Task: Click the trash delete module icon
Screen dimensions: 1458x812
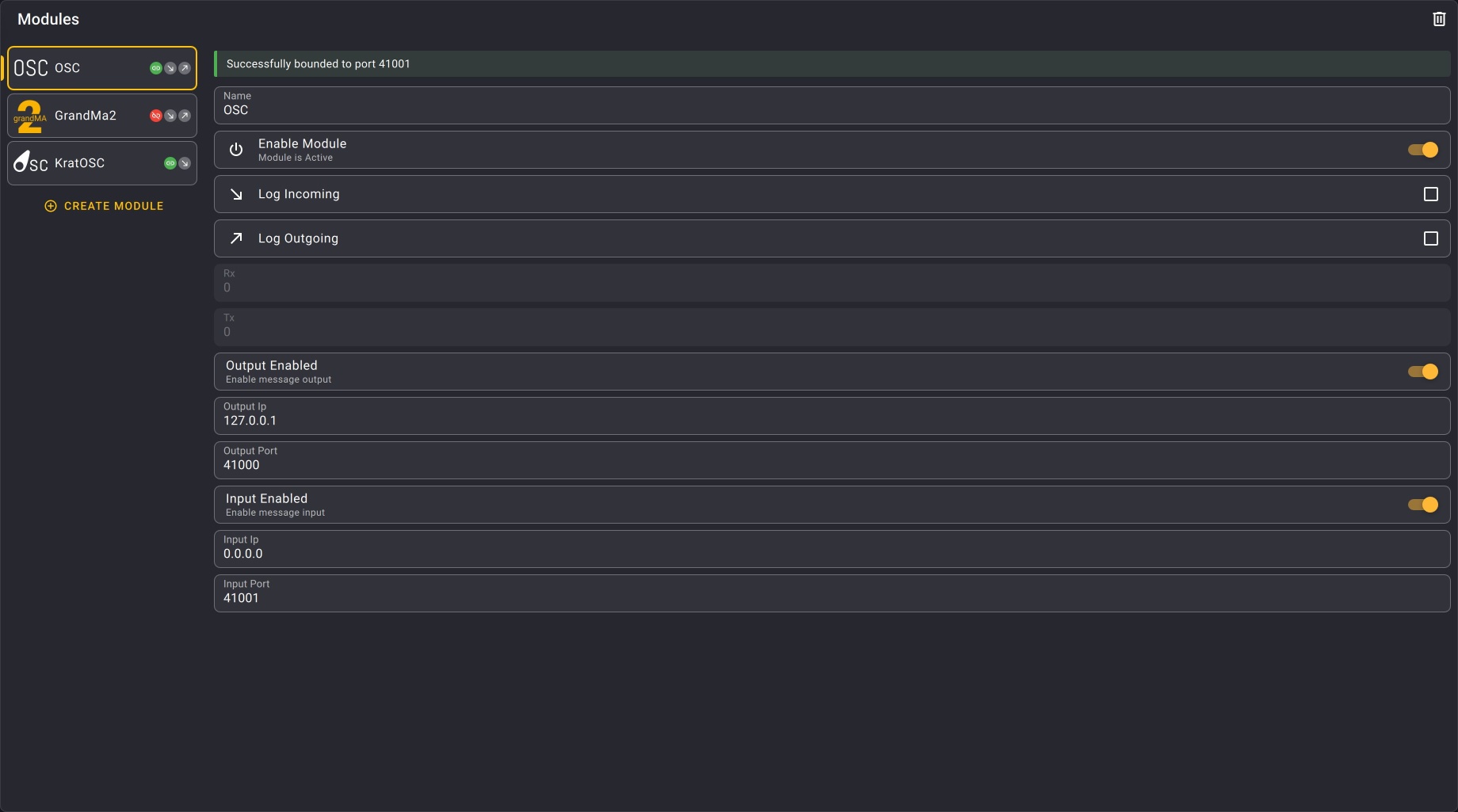Action: [x=1439, y=19]
